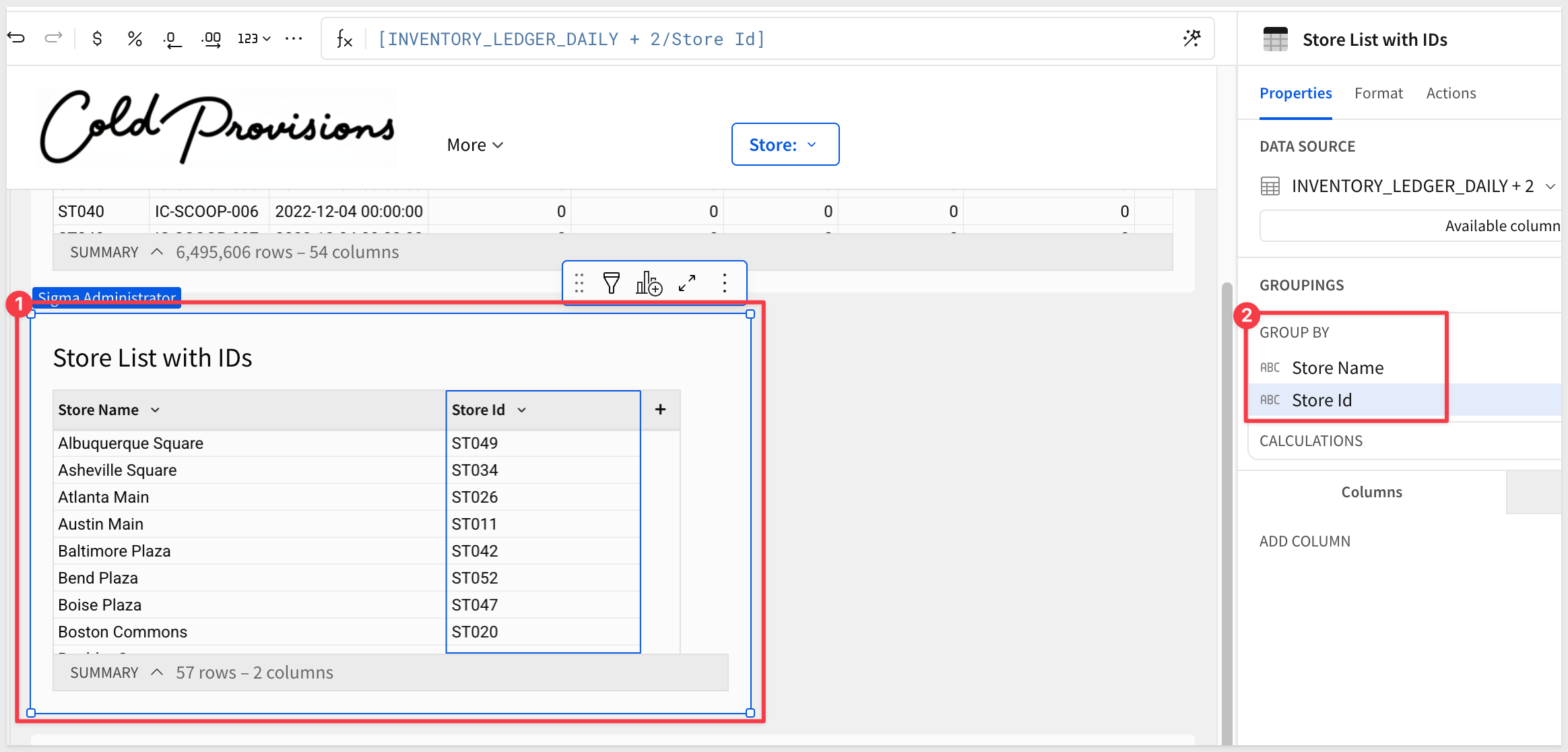Viewport: 1568px width, 752px height.
Task: Click the plus add column button
Action: coord(660,410)
